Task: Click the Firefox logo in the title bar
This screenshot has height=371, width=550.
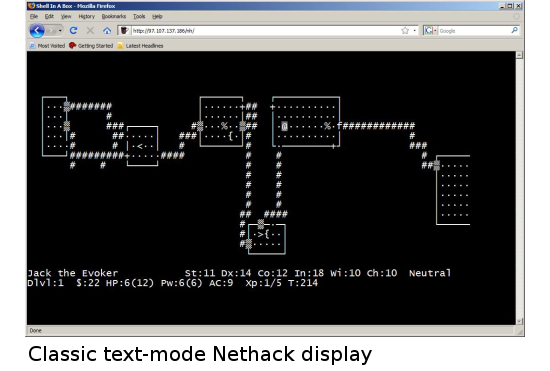Action: (31, 6)
